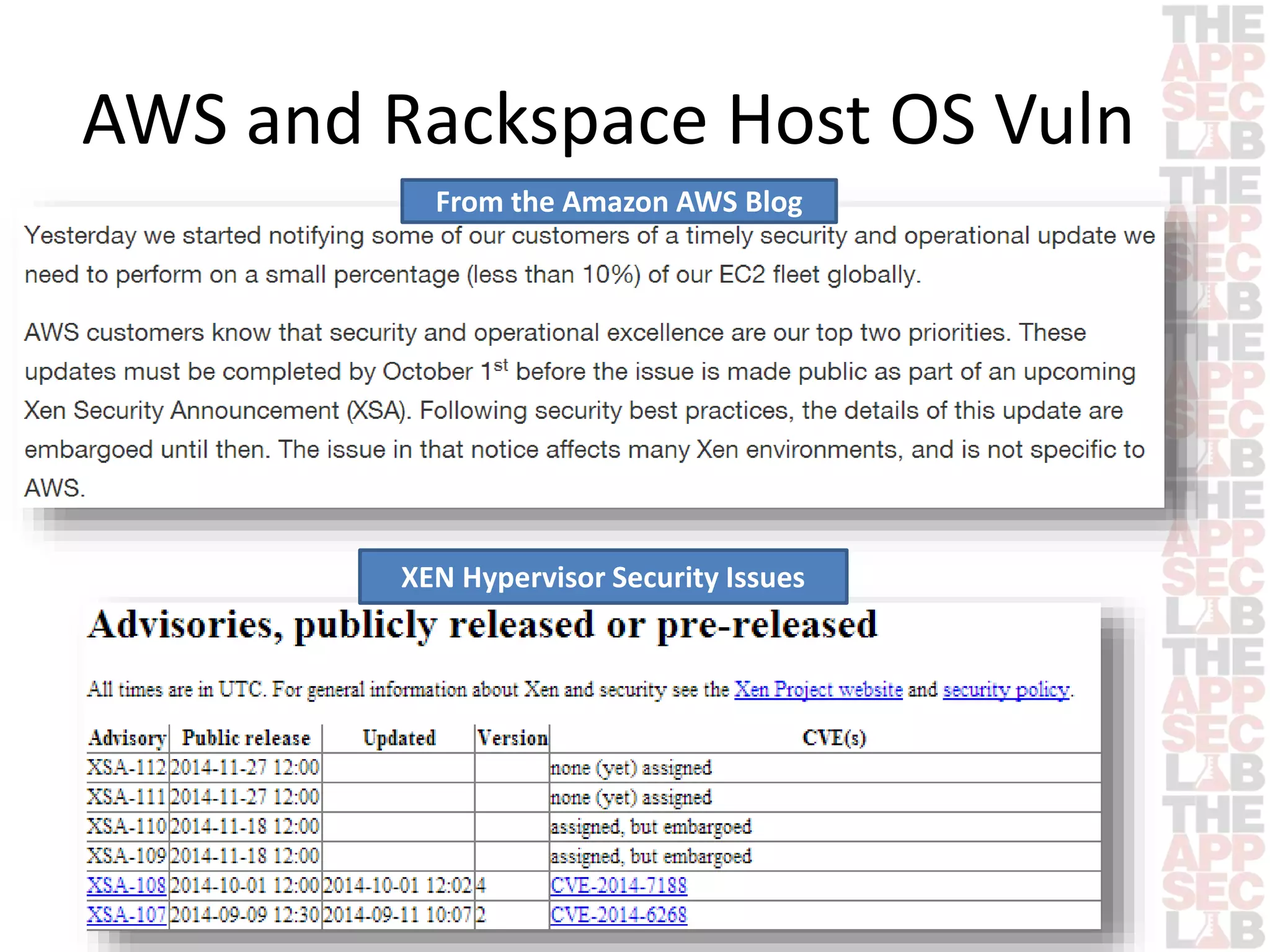Select the 'XEN Hypervisor Security Issues' banner
Screen dimensions: 1270x952
tap(603, 577)
